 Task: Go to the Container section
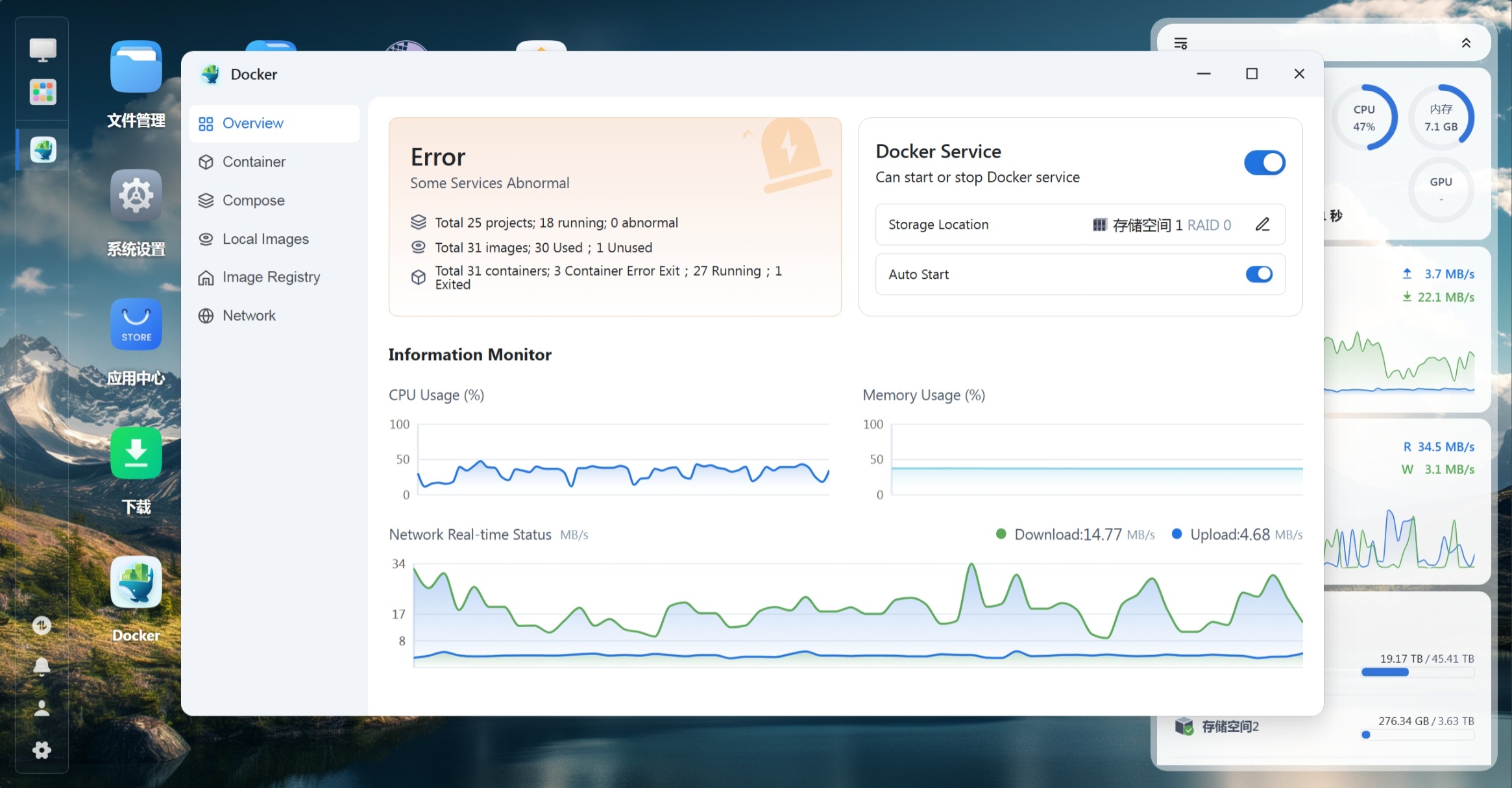254,161
